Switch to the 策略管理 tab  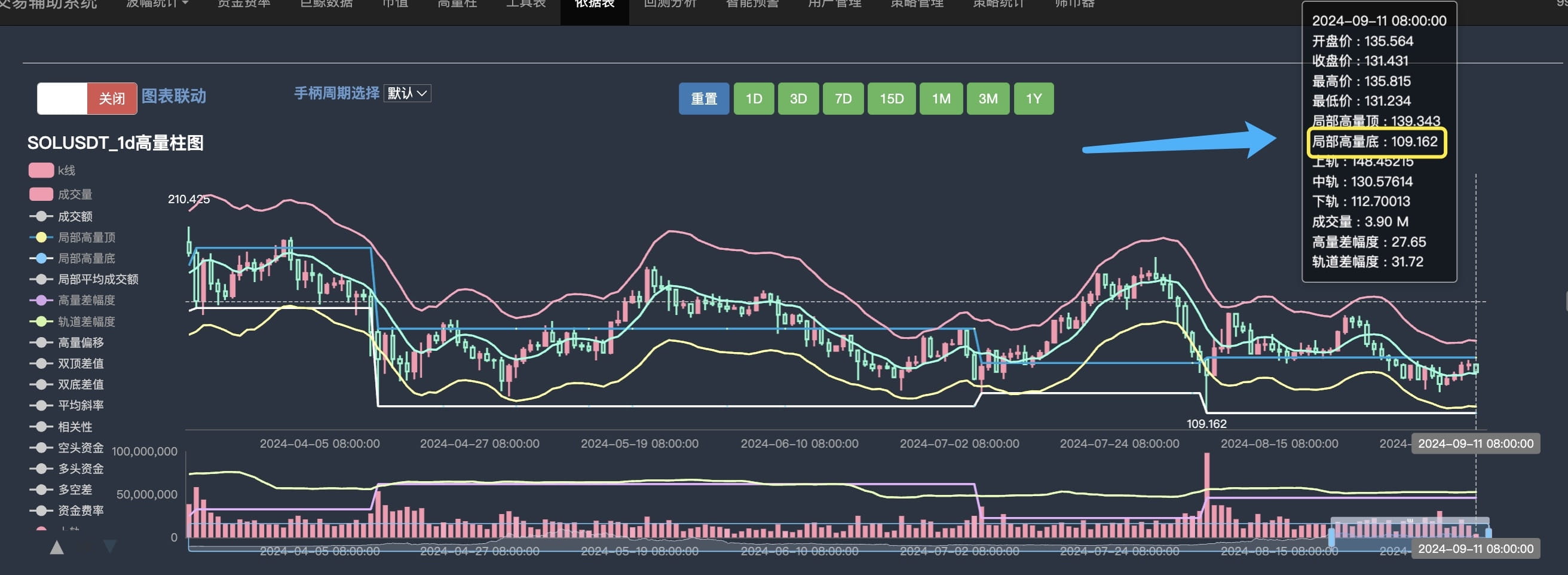[917, 4]
